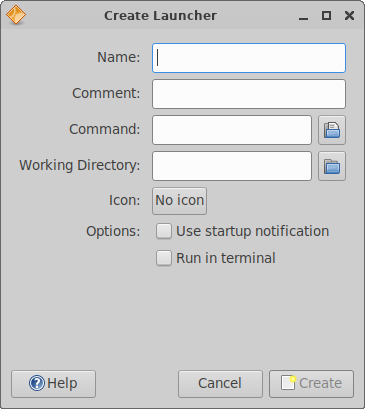Click the Use startup notification label

point(252,231)
